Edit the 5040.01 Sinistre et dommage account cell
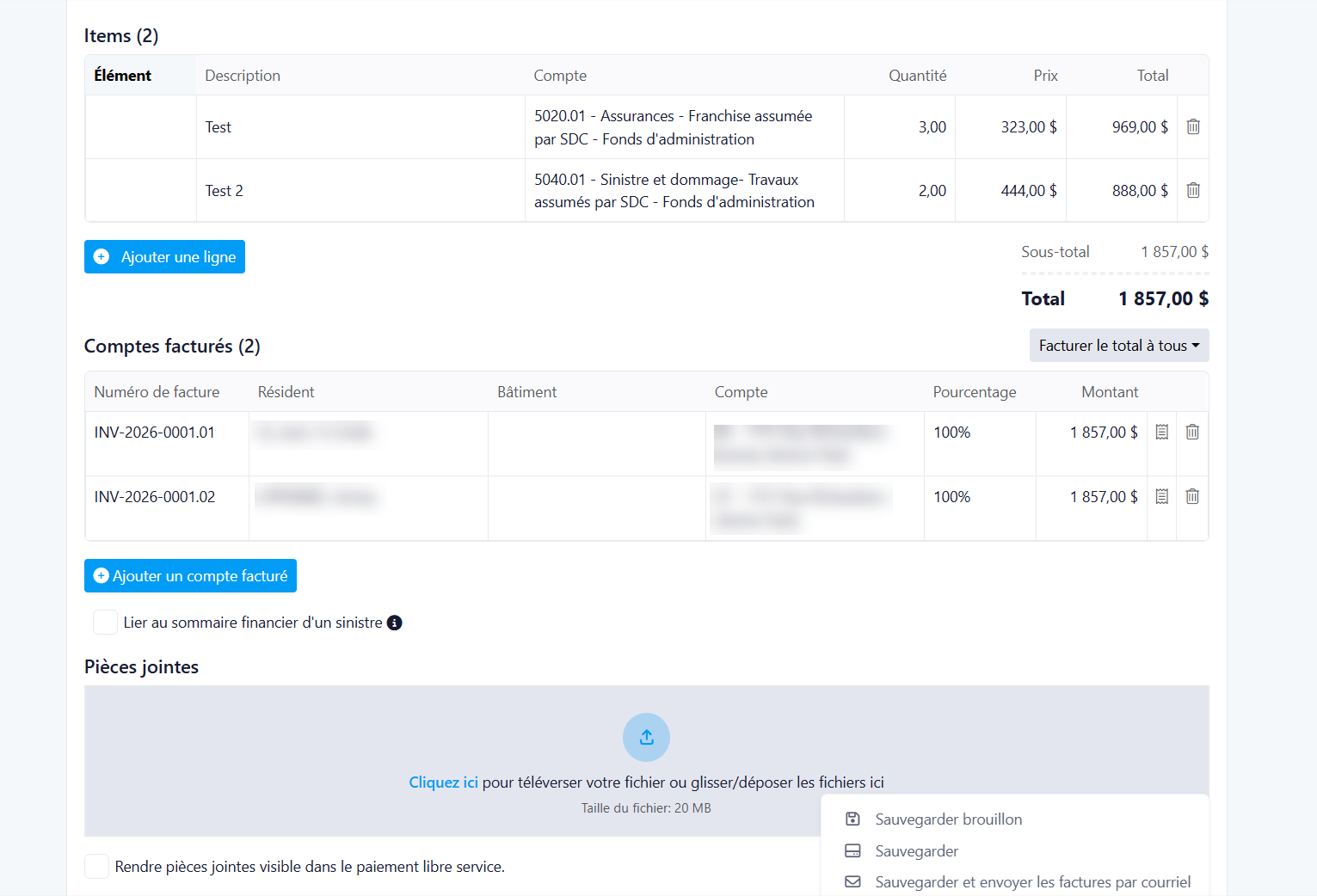Viewport: 1317px width, 896px height. (x=685, y=191)
